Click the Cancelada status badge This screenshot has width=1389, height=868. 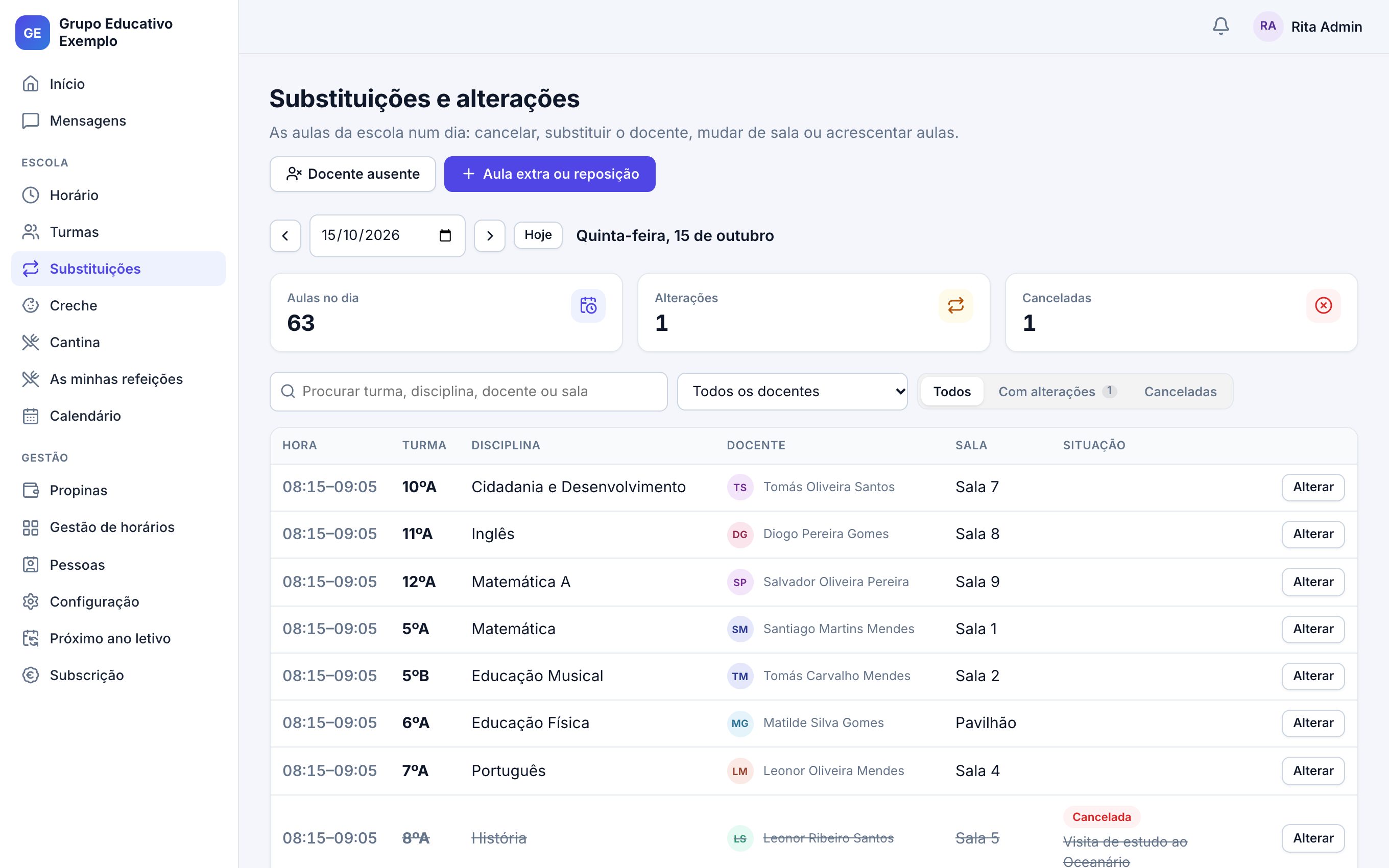tap(1101, 817)
